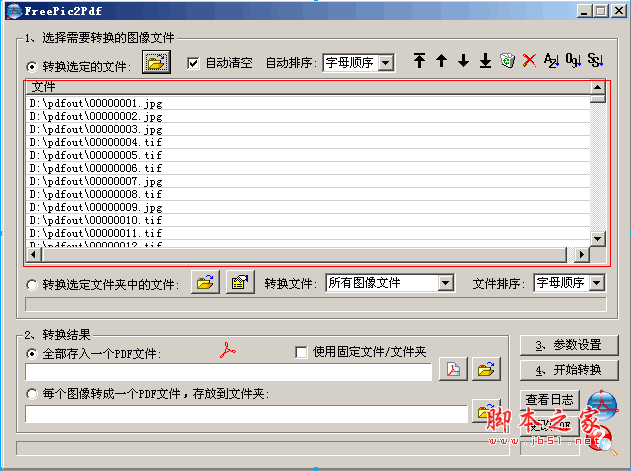Enable the 自动清空 checkbox
Screen dimensions: 631x471
[x=194, y=63]
